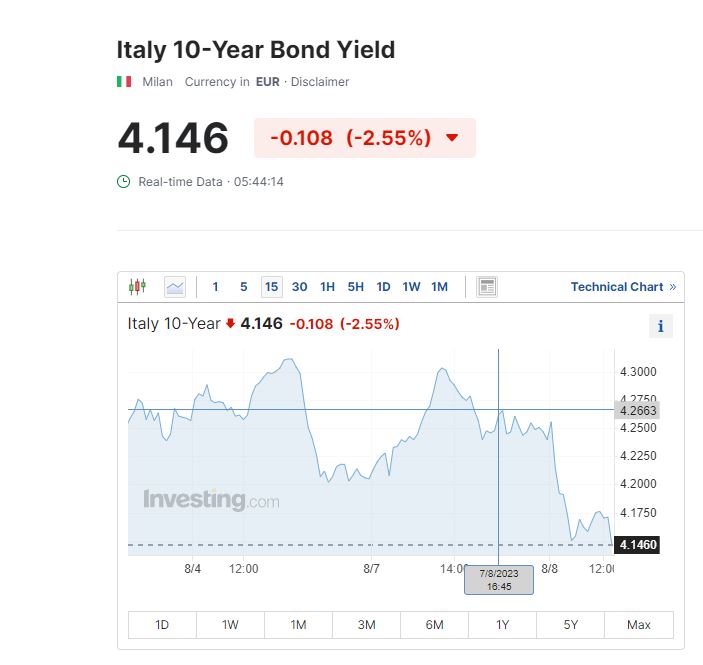This screenshot has width=703, height=665.
Task: Click the red down arrow indicator
Action: (452, 138)
